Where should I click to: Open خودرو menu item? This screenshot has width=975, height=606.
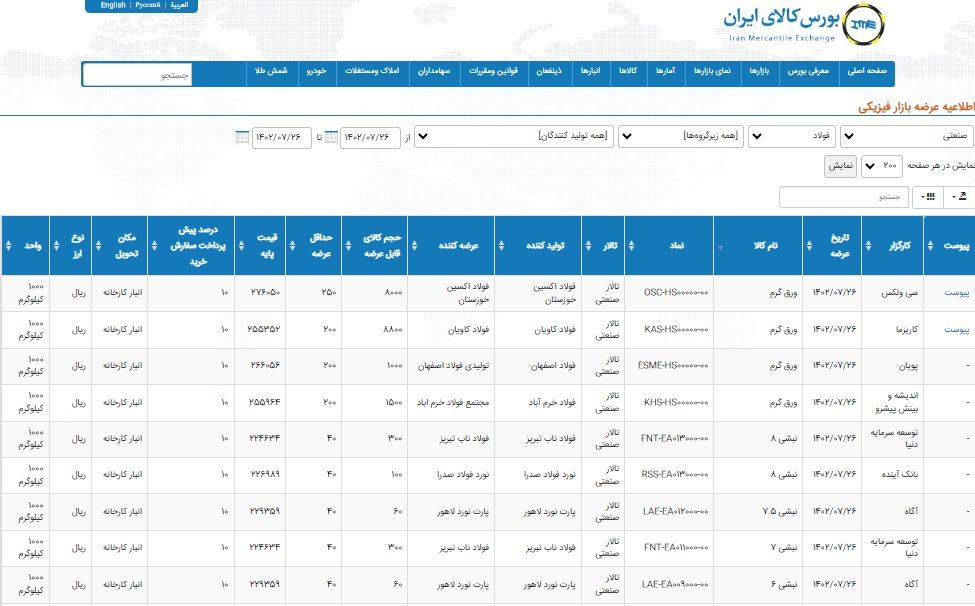(x=317, y=71)
